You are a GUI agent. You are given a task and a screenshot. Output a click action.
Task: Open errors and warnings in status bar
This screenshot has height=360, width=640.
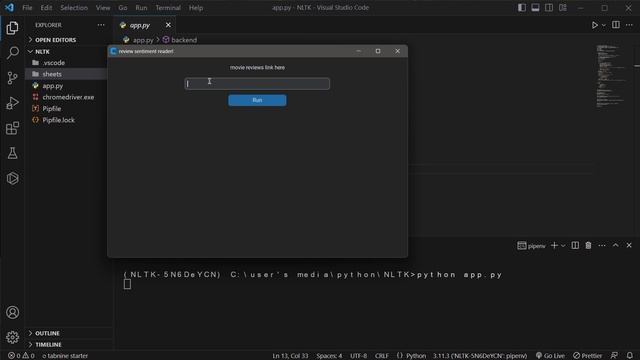click(x=21, y=356)
